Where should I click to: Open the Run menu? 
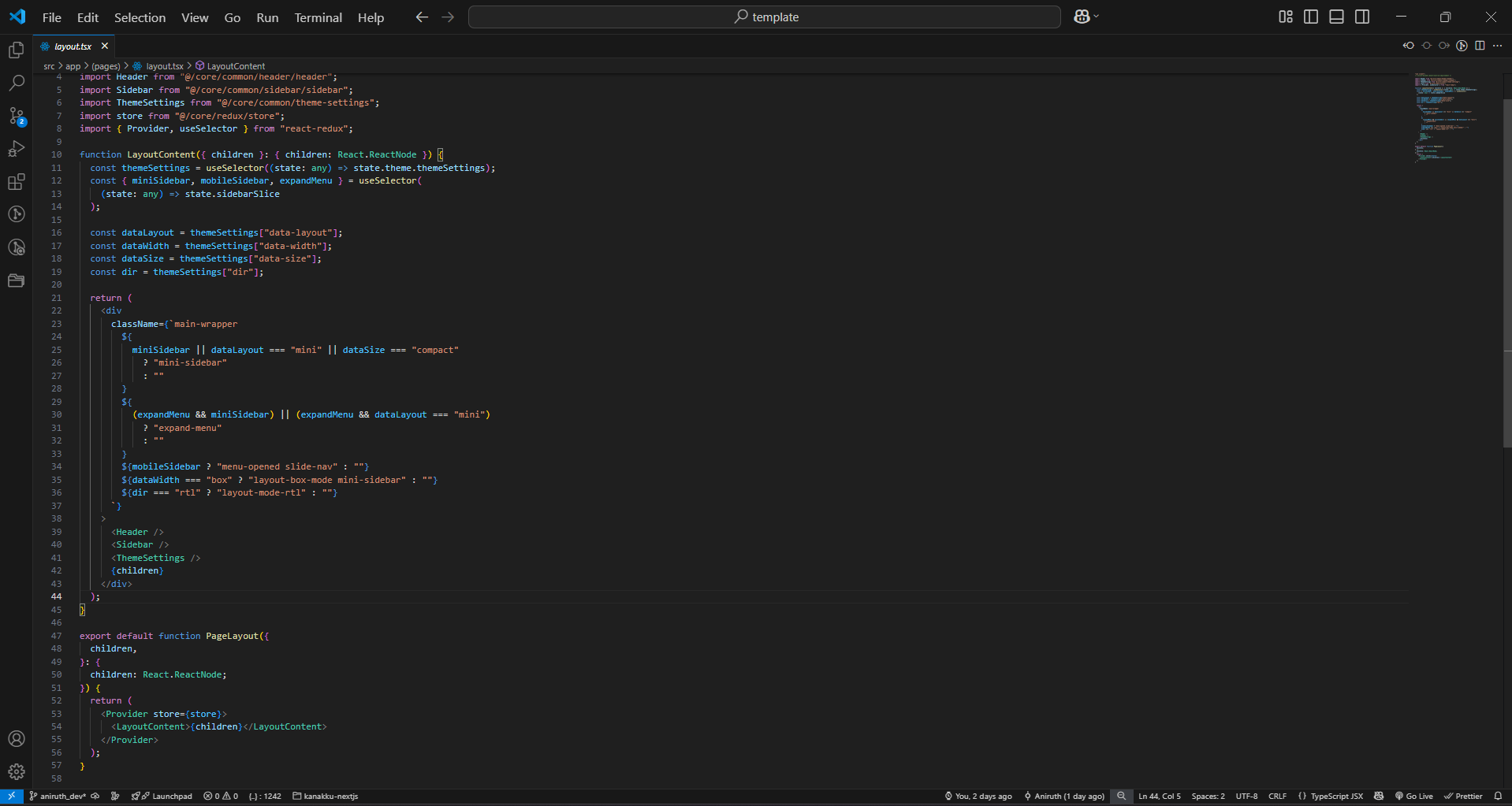click(x=267, y=17)
